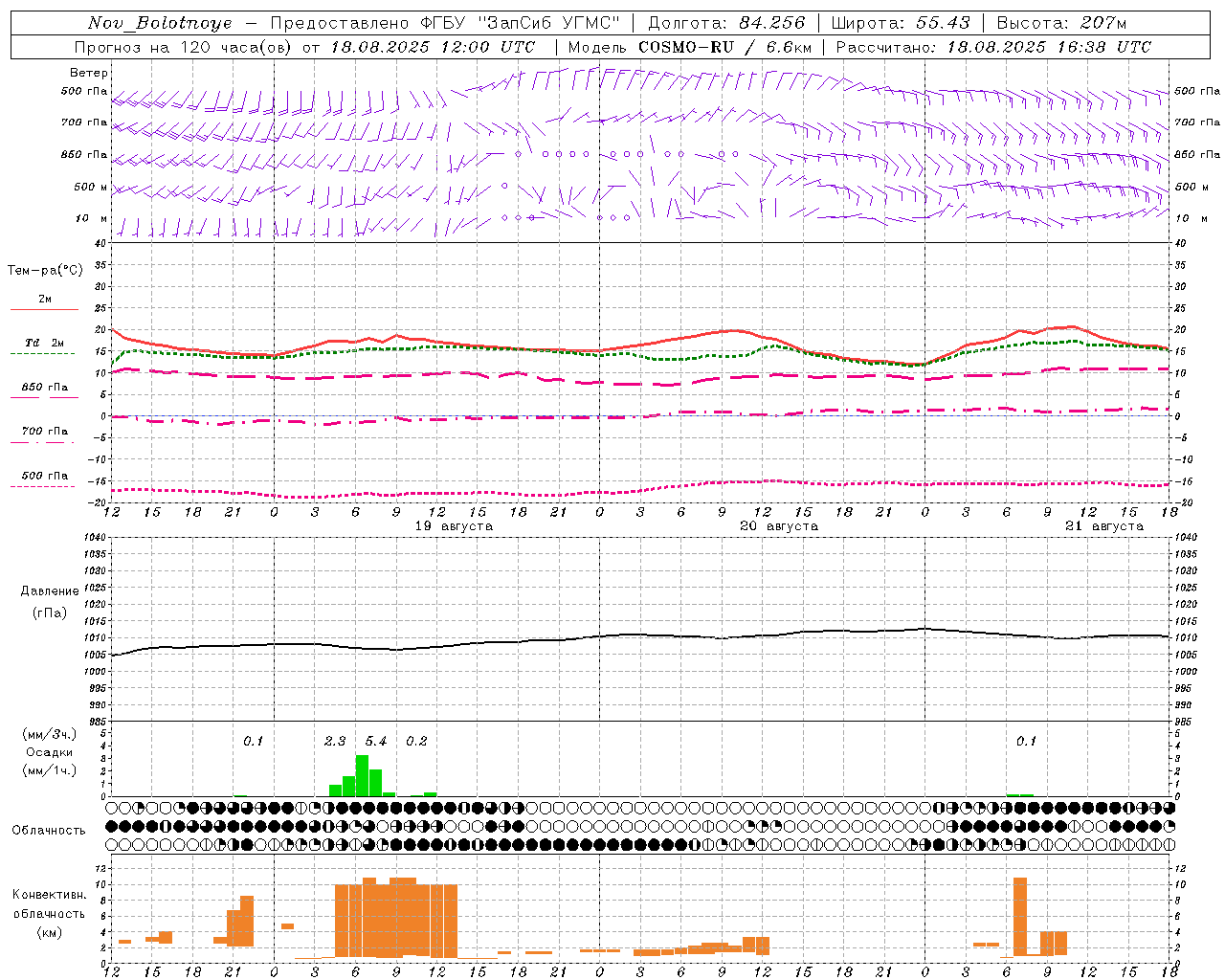The height and width of the screenshot is (980, 1225).
Task: Click the Конвективн. panel label
Action: click(49, 895)
